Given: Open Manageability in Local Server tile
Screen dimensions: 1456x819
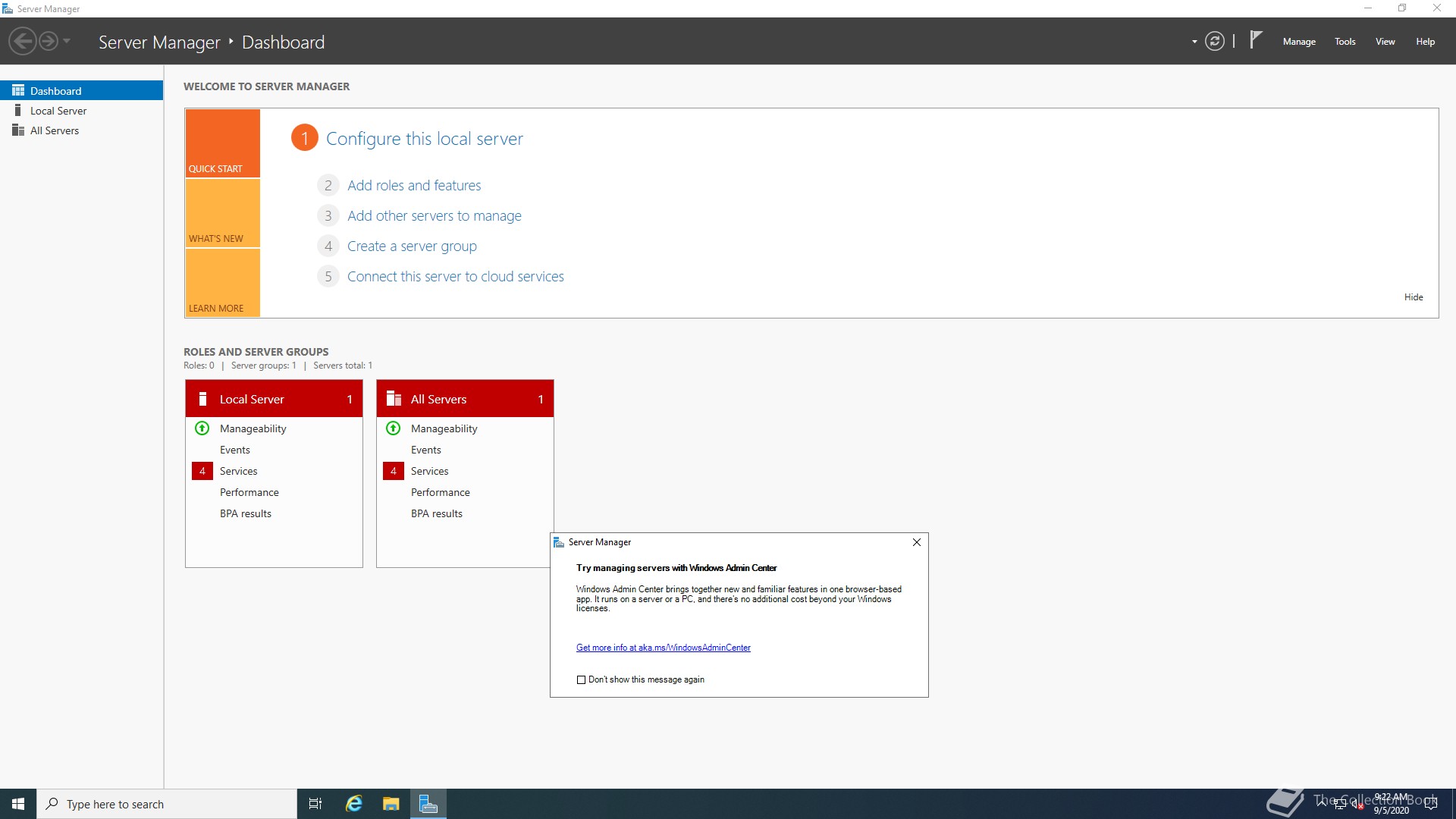Looking at the screenshot, I should click(x=253, y=428).
